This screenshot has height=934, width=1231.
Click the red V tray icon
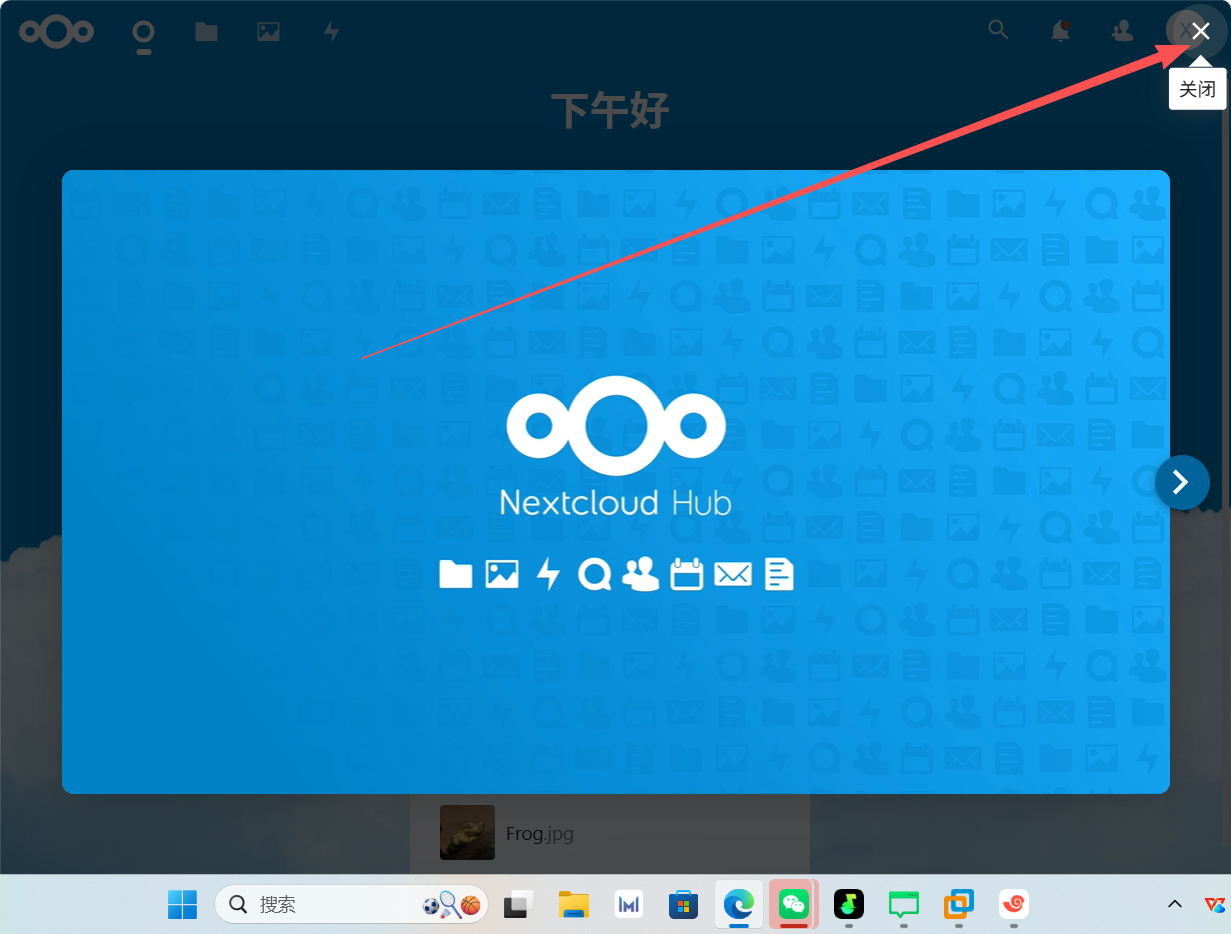(1215, 904)
